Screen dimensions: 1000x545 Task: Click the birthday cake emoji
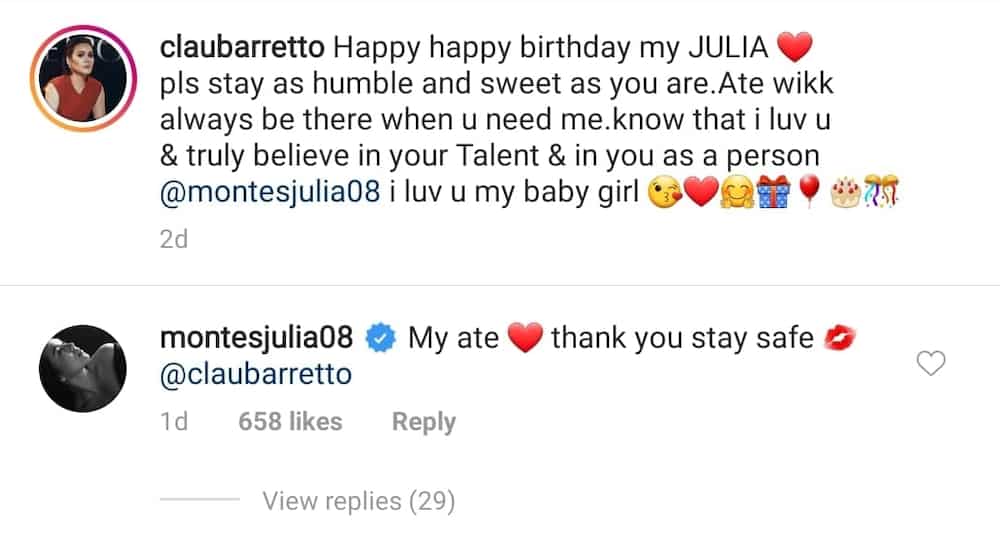coord(846,192)
